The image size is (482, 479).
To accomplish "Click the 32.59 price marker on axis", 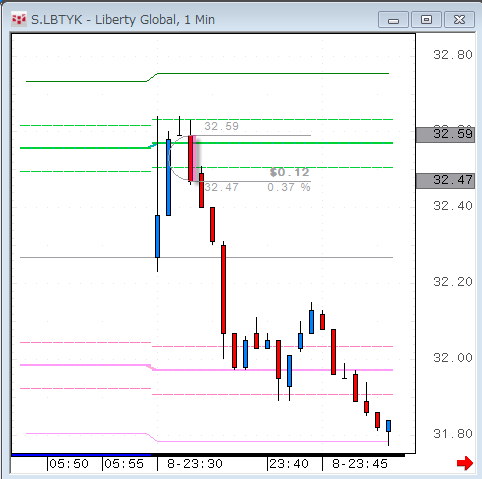I will point(446,135).
